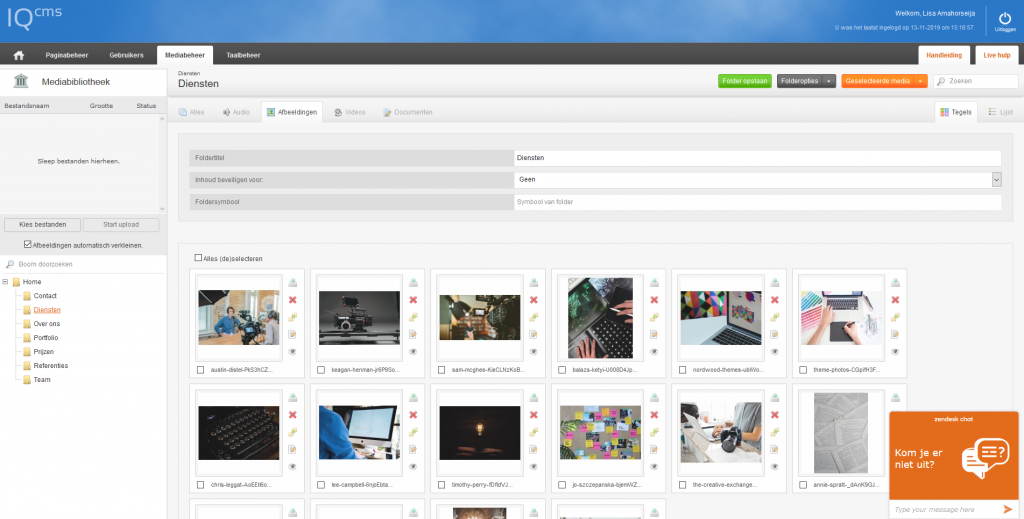Click the Start upload button
The height and width of the screenshot is (519, 1024).
click(121, 225)
